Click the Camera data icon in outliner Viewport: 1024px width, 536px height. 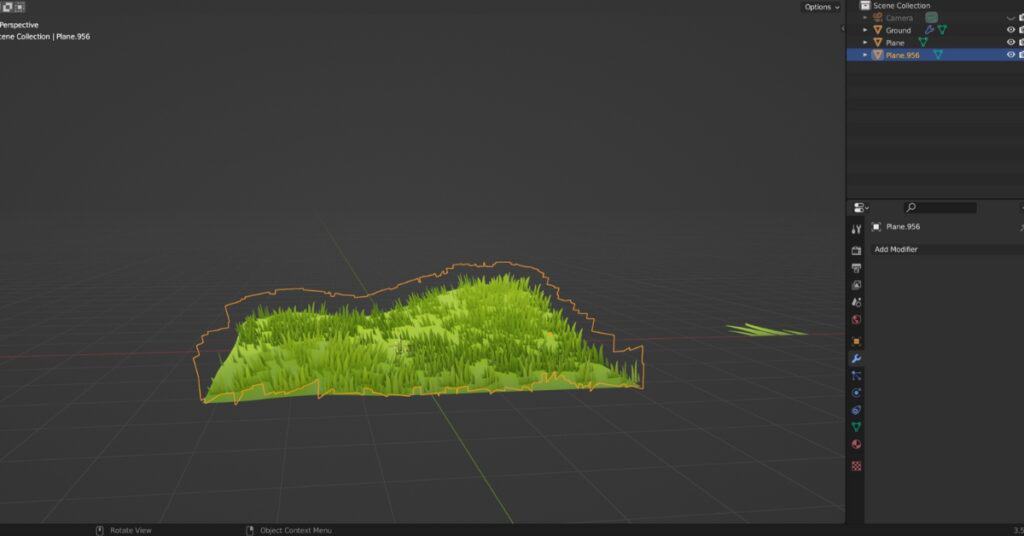tap(932, 18)
